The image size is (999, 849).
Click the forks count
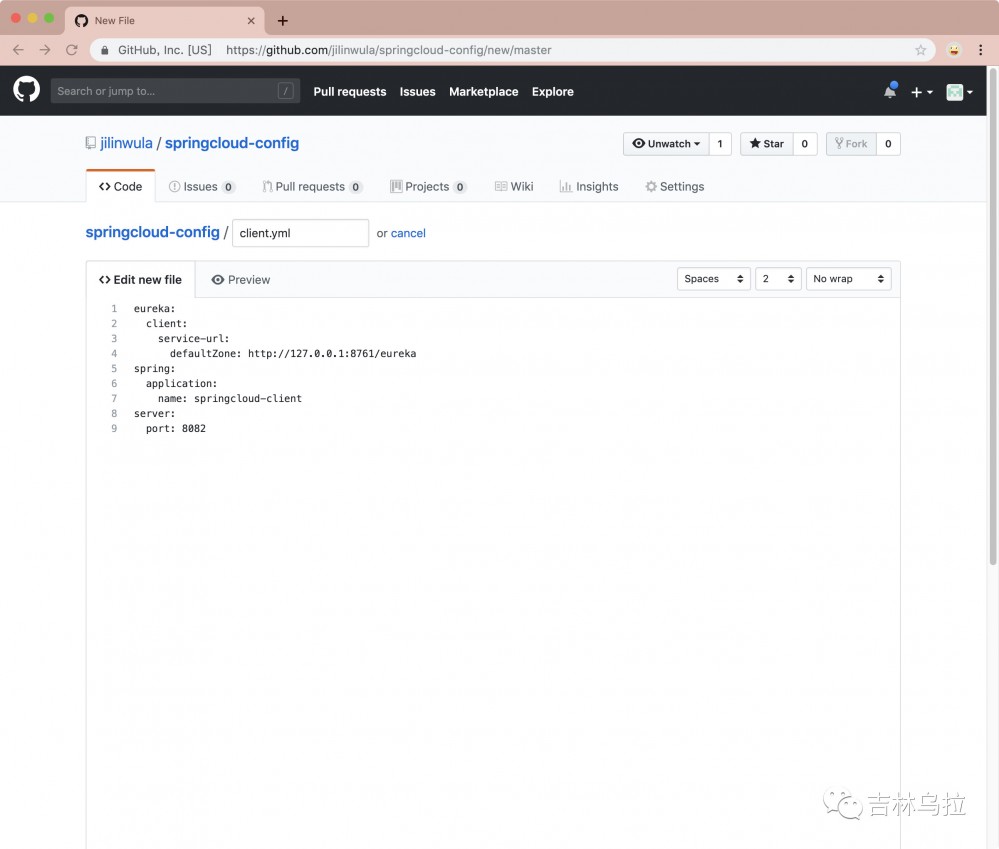[x=888, y=144]
